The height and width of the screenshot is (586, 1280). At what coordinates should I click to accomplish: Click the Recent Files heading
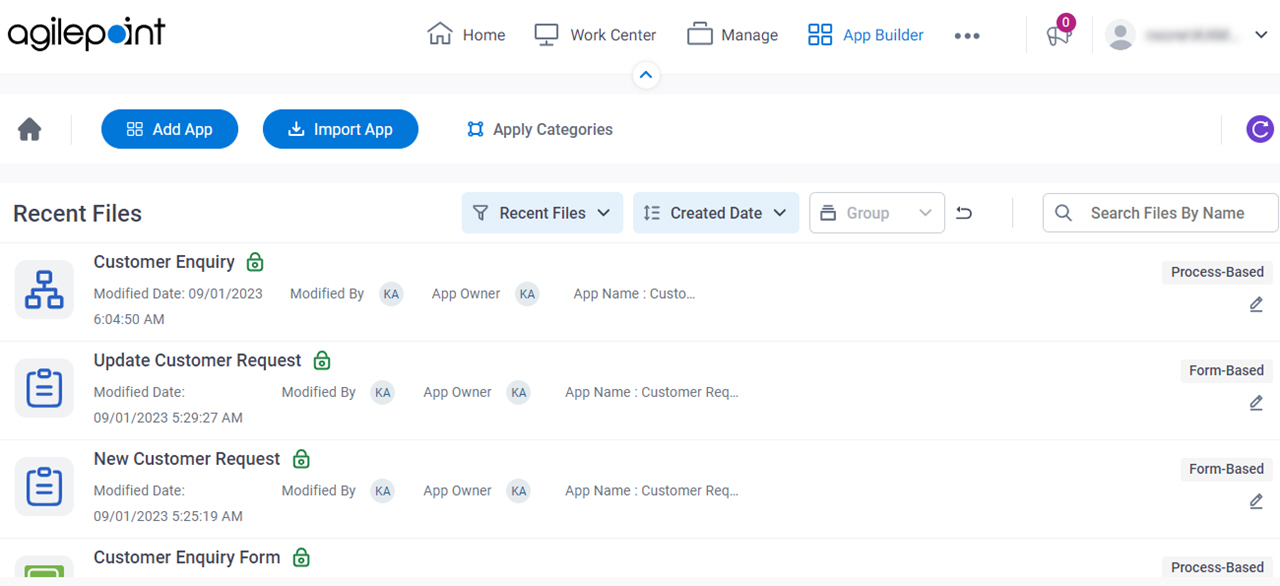pos(78,213)
